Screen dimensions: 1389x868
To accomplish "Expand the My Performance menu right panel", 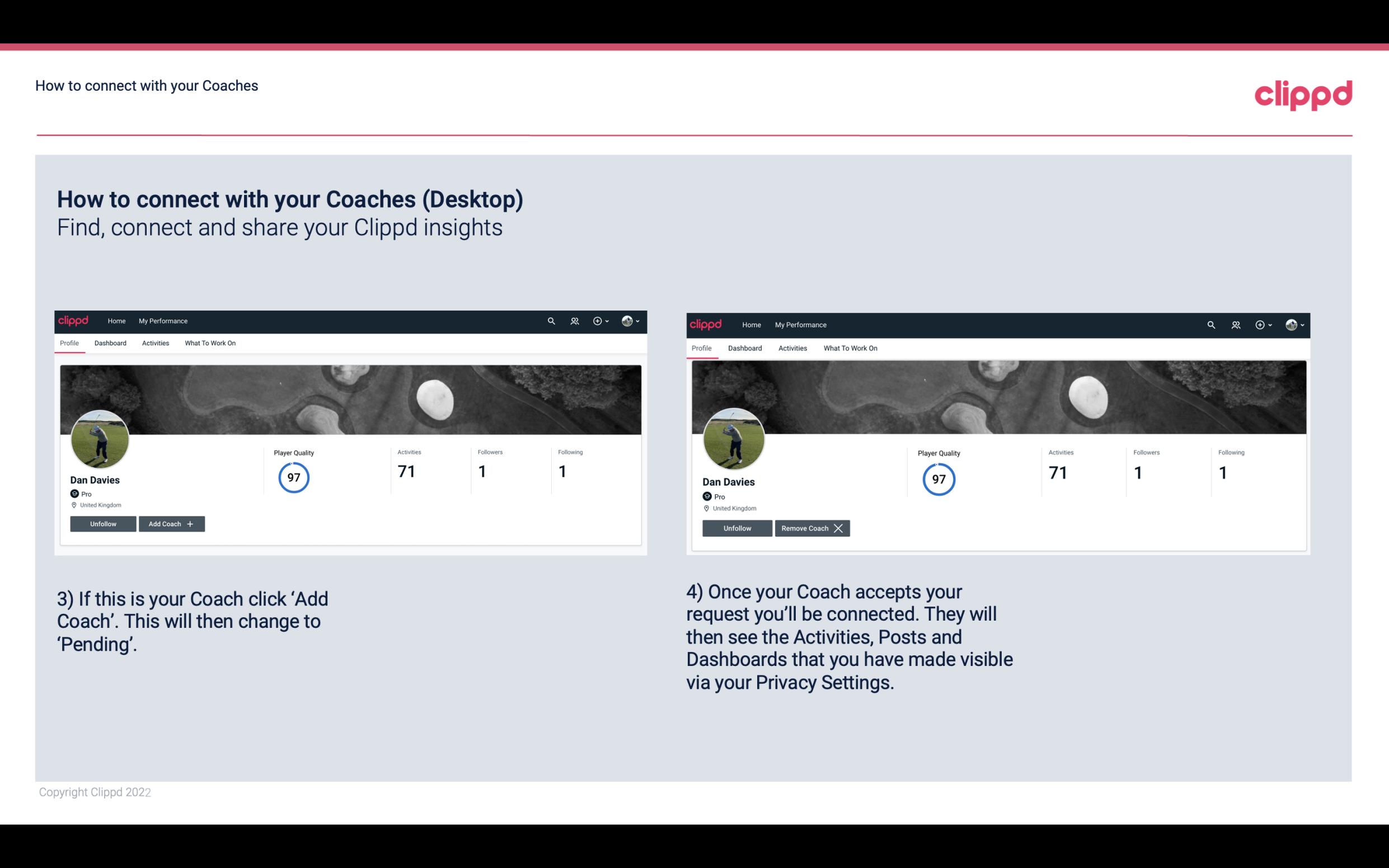I will click(x=800, y=324).
